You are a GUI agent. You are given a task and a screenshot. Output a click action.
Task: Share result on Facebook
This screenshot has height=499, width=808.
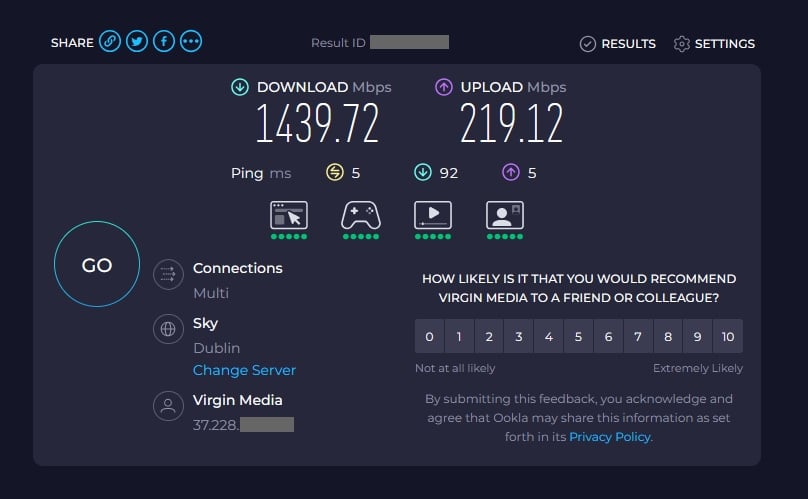pyautogui.click(x=163, y=42)
